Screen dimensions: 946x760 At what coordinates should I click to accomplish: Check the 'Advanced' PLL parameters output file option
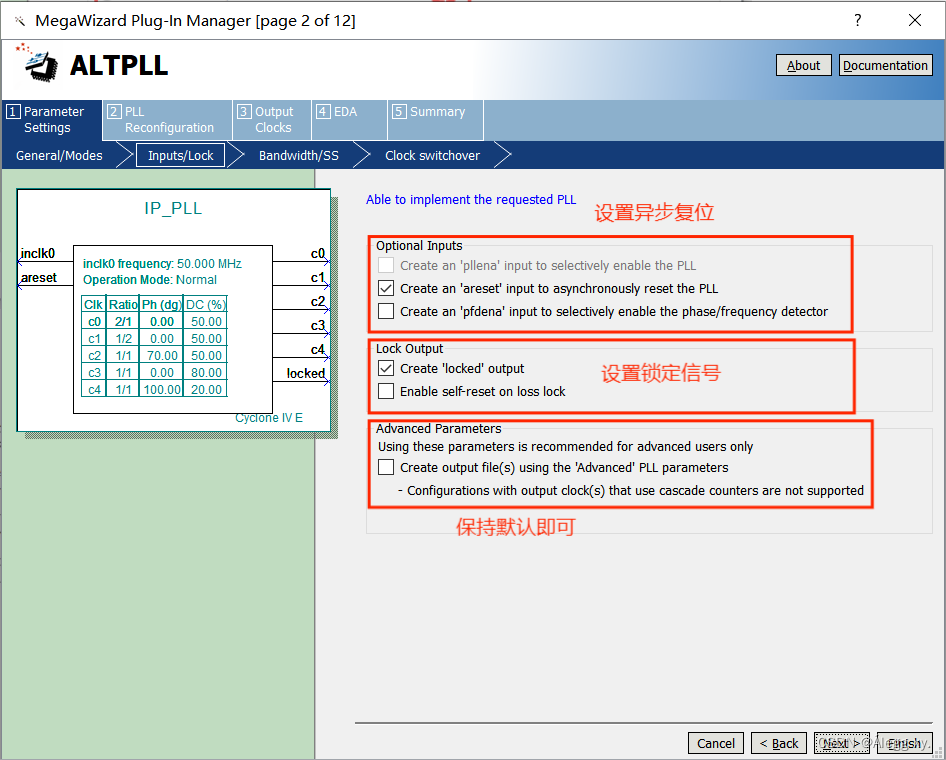(x=386, y=467)
